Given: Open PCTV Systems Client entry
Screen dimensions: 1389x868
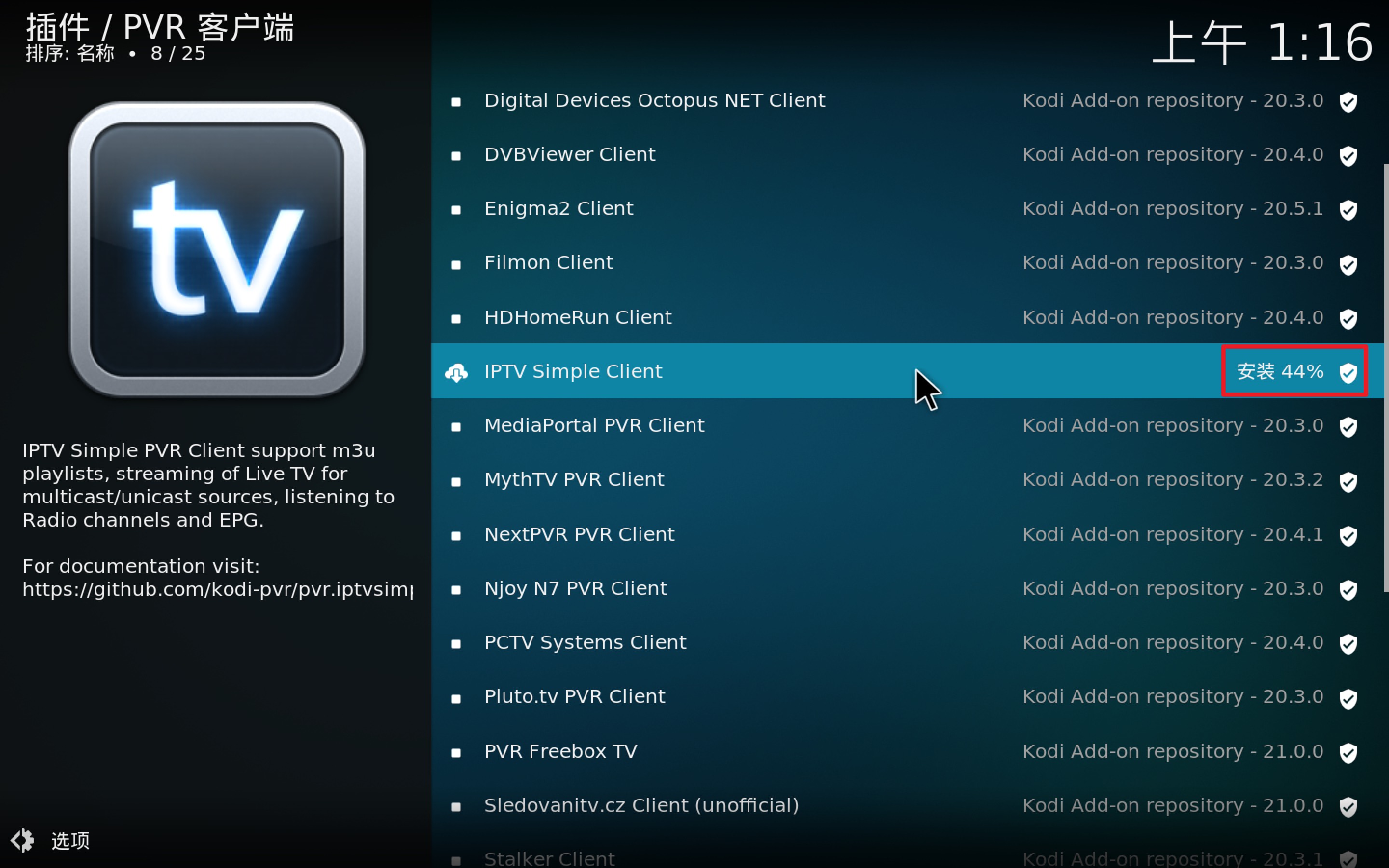Looking at the screenshot, I should pos(585,642).
